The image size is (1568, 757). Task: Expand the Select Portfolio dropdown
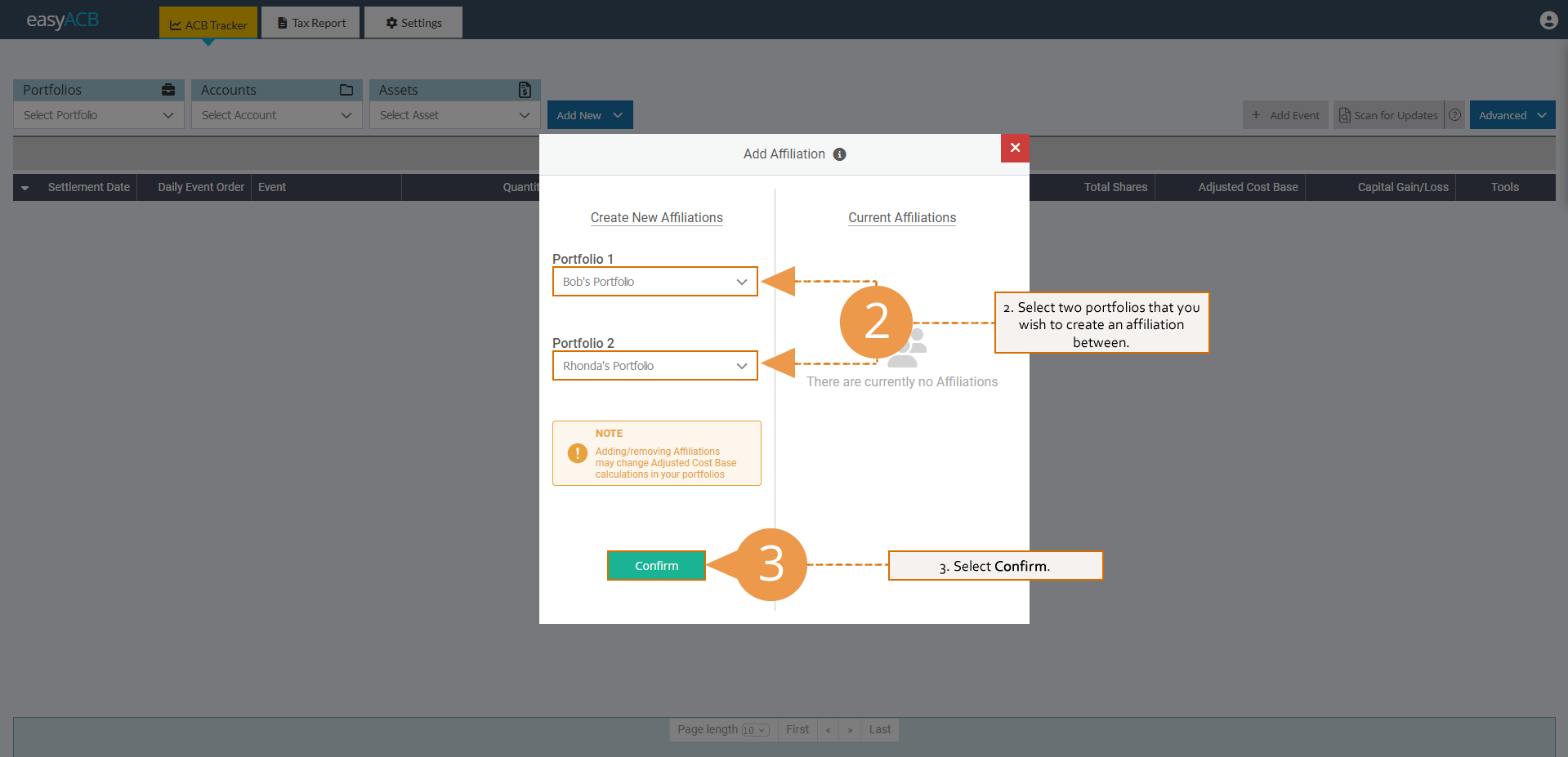click(x=98, y=115)
